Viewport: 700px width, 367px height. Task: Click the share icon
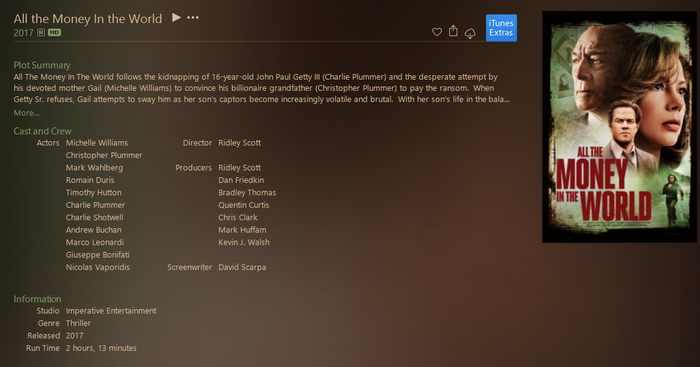click(453, 31)
